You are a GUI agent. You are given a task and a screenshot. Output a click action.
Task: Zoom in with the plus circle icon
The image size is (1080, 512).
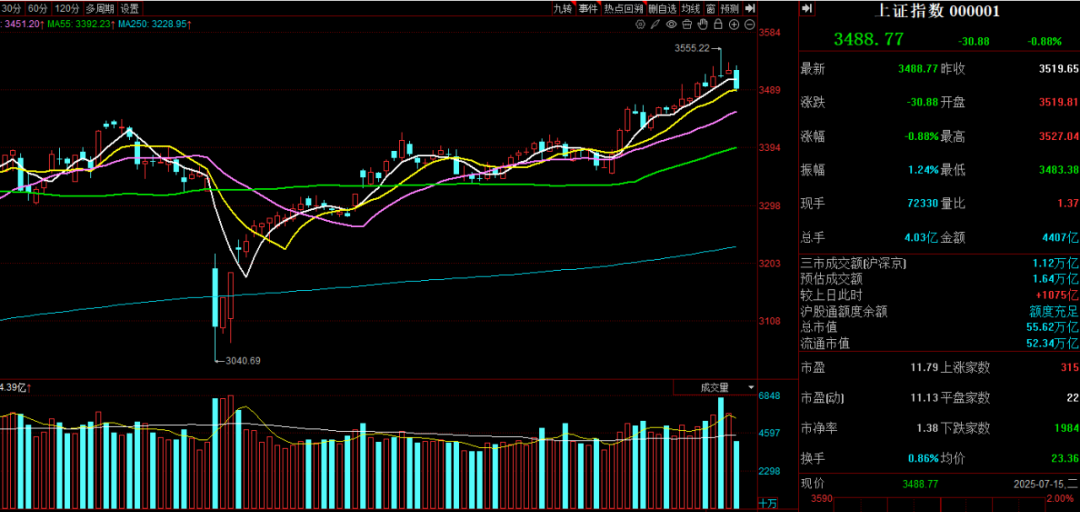coord(734,24)
